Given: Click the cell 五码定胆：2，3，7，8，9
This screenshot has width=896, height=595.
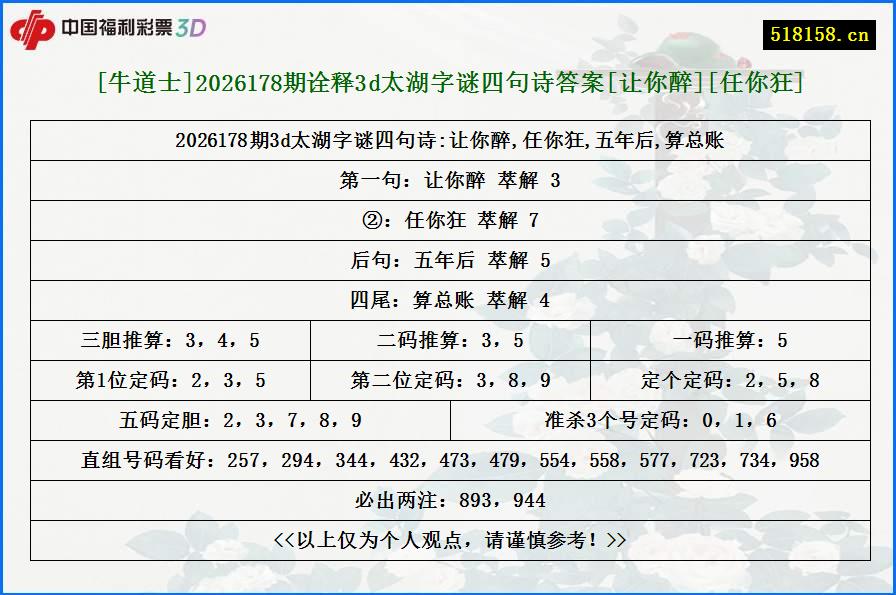Looking at the screenshot, I should (241, 421).
